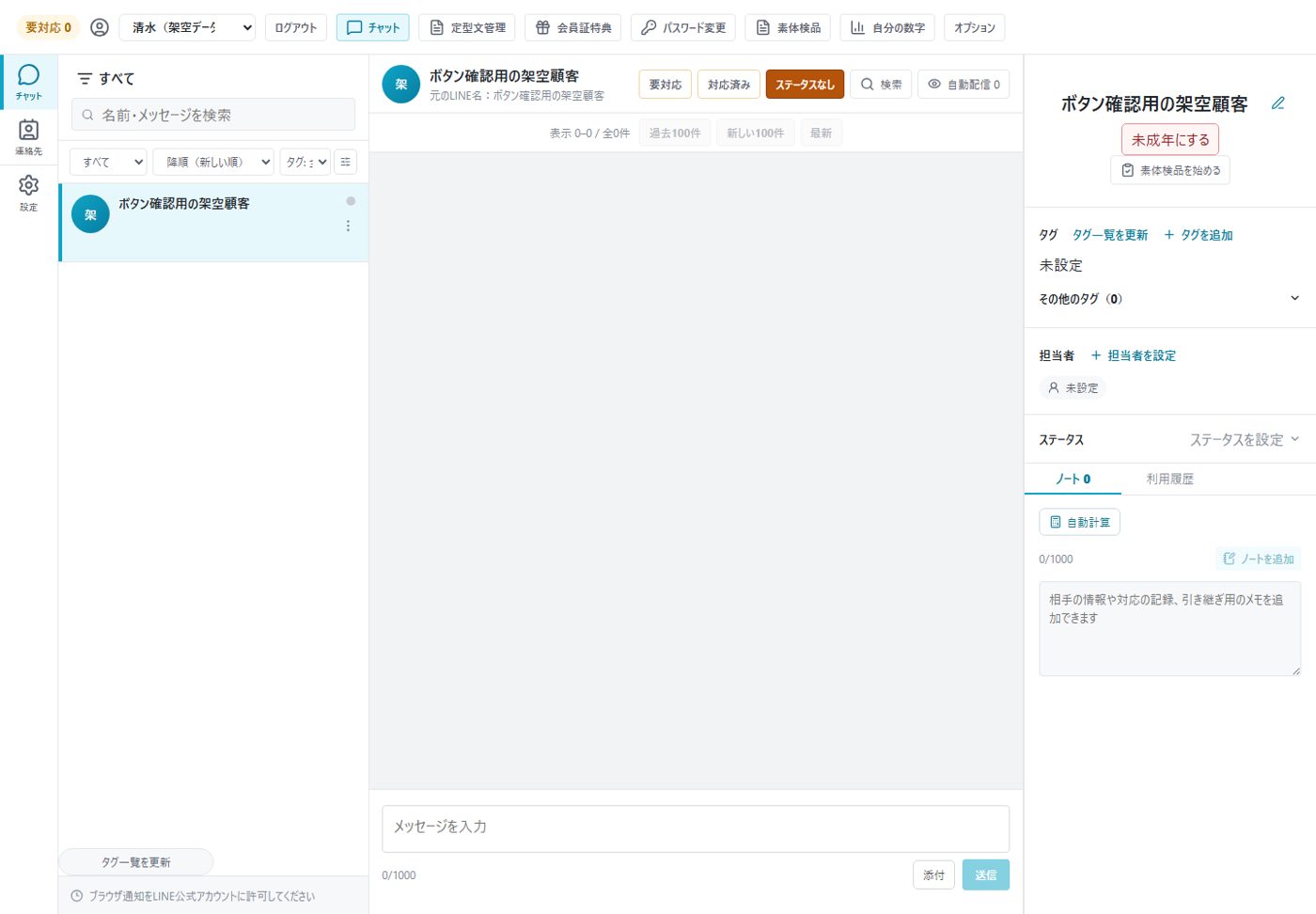Open the 設定 gear icon
Image resolution: width=1316 pixels, height=914 pixels.
(x=28, y=193)
